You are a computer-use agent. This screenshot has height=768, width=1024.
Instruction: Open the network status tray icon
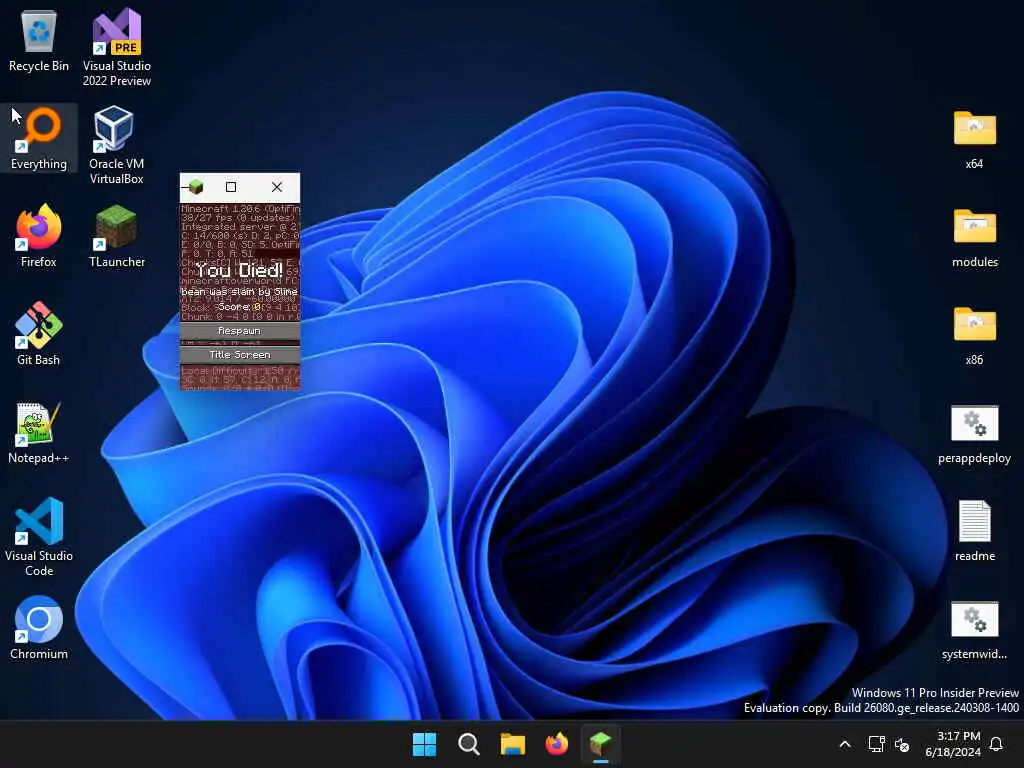point(876,744)
